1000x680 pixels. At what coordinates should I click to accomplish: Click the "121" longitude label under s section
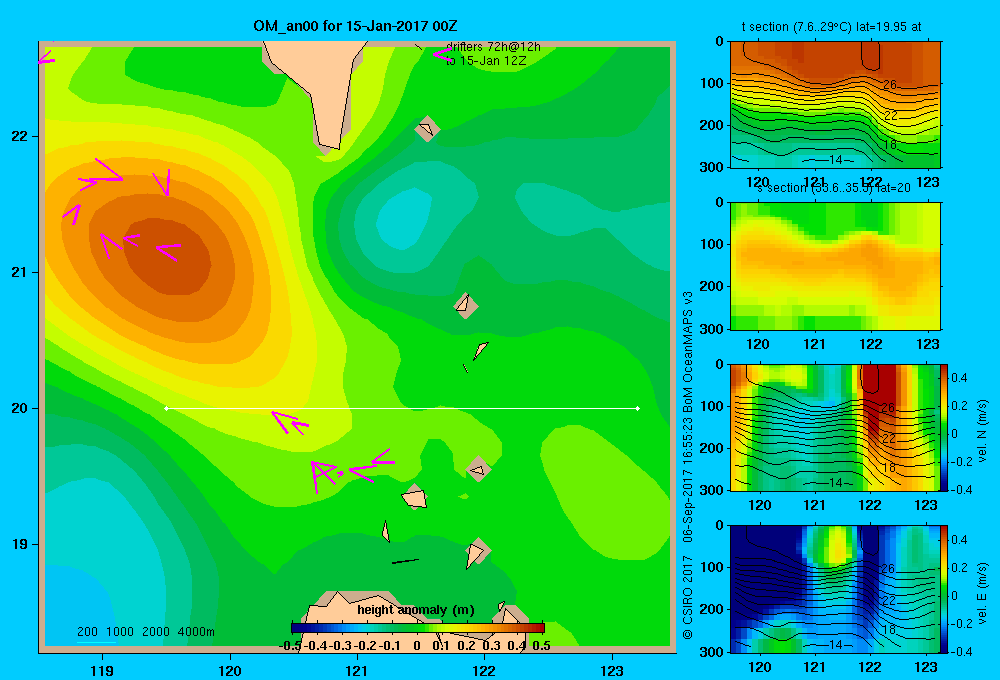pos(814,344)
